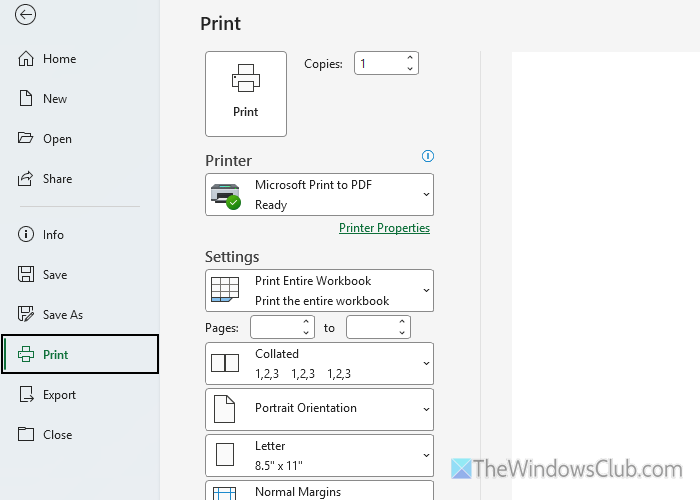
Task: Click the New blank page icon
Action: (25, 98)
